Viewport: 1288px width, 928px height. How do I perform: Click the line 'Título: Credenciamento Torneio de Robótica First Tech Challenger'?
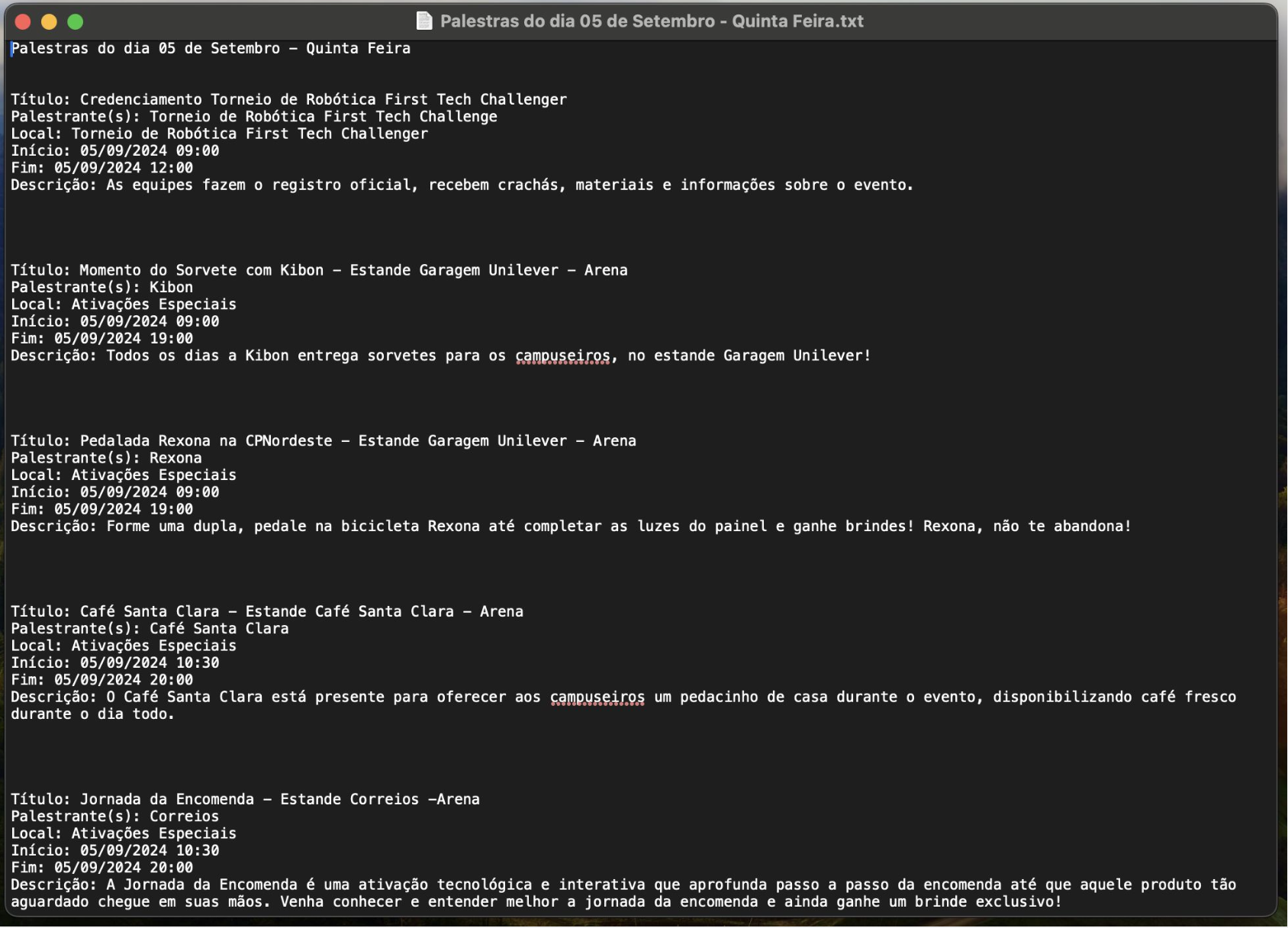point(288,99)
